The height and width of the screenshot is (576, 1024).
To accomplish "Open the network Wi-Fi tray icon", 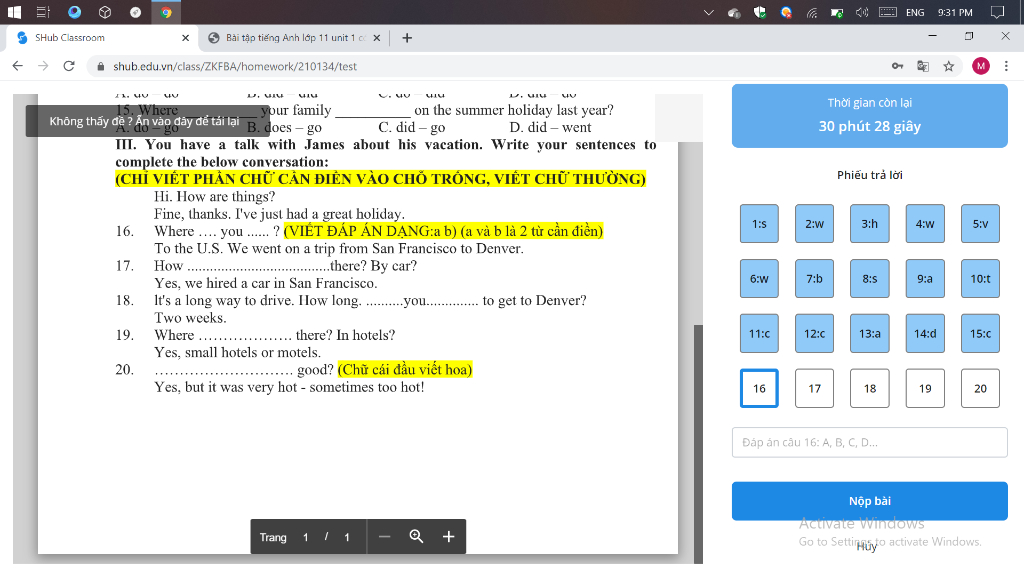I will click(812, 12).
